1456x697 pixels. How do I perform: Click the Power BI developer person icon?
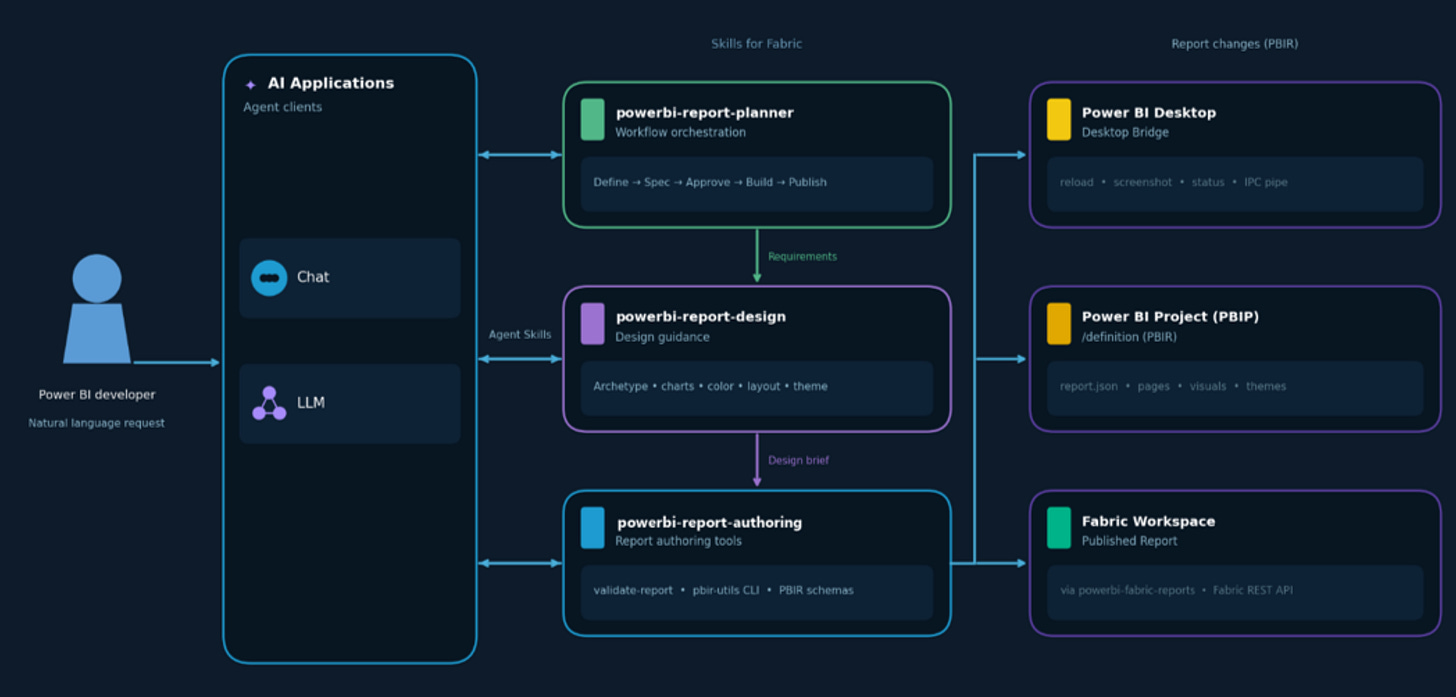click(97, 309)
